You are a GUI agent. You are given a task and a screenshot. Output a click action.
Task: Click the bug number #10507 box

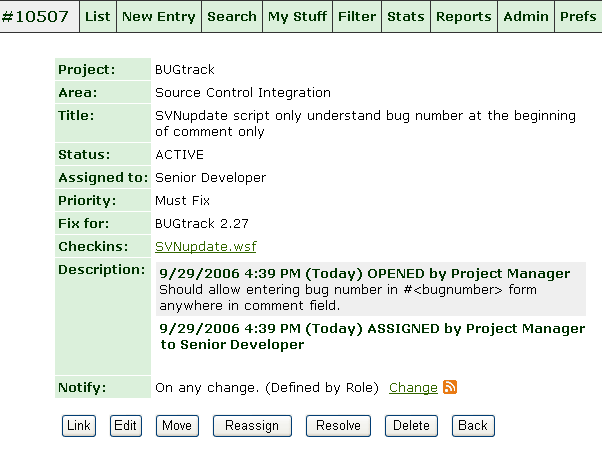point(39,16)
